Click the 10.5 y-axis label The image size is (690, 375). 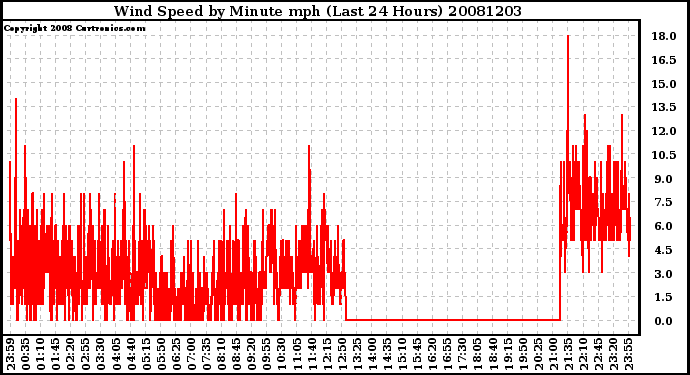click(x=664, y=155)
